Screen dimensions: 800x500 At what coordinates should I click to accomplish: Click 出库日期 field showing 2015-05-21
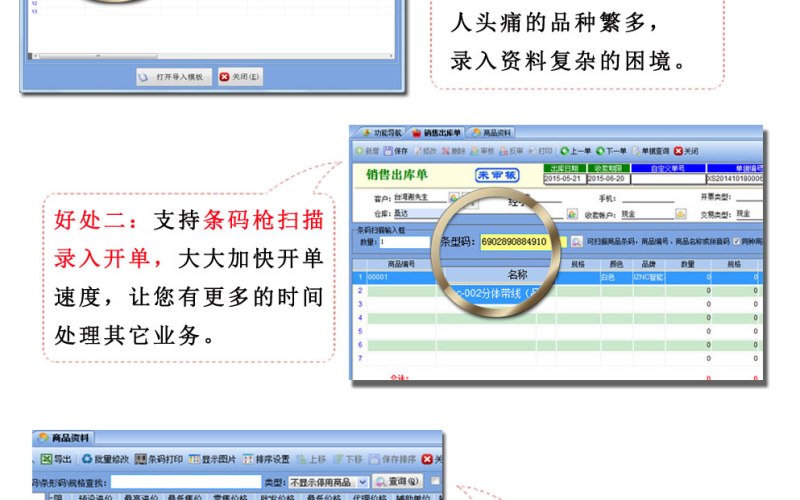tap(563, 179)
